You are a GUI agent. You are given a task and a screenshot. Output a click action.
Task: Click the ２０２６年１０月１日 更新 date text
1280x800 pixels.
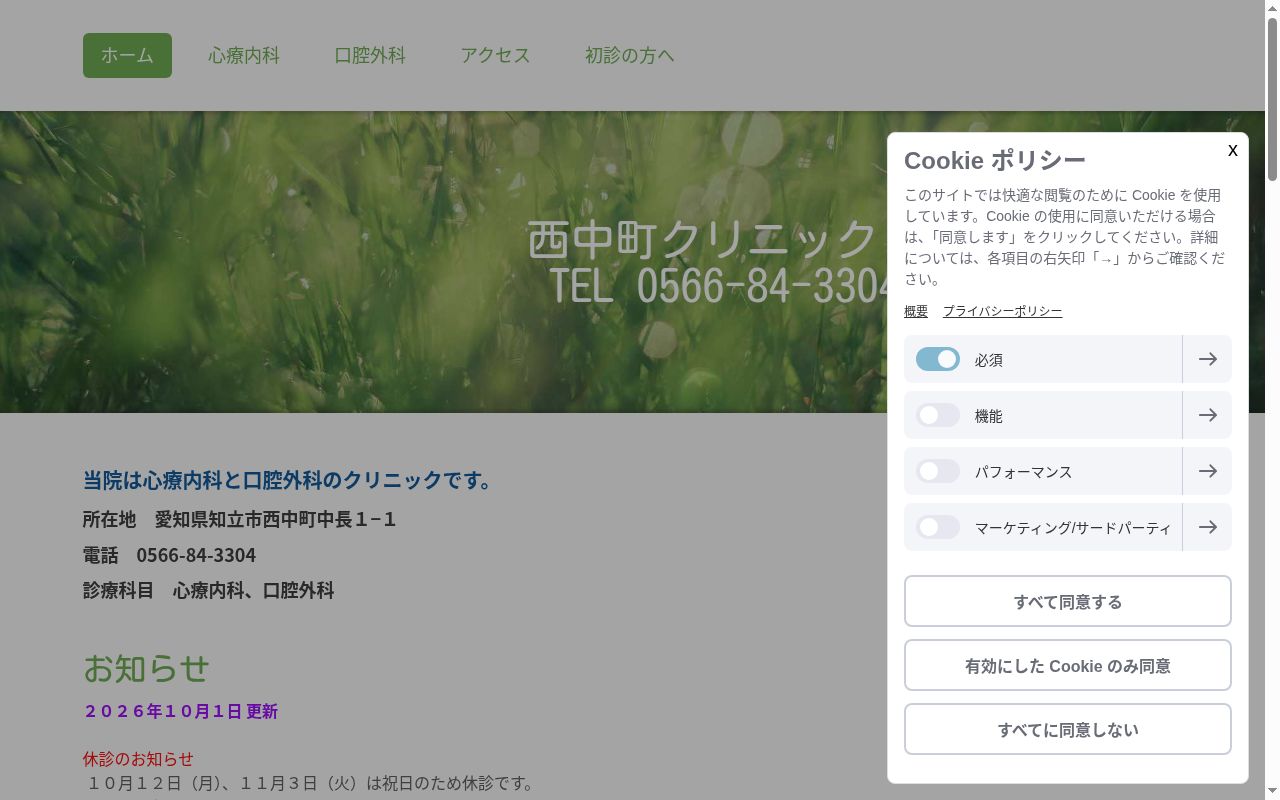click(180, 711)
